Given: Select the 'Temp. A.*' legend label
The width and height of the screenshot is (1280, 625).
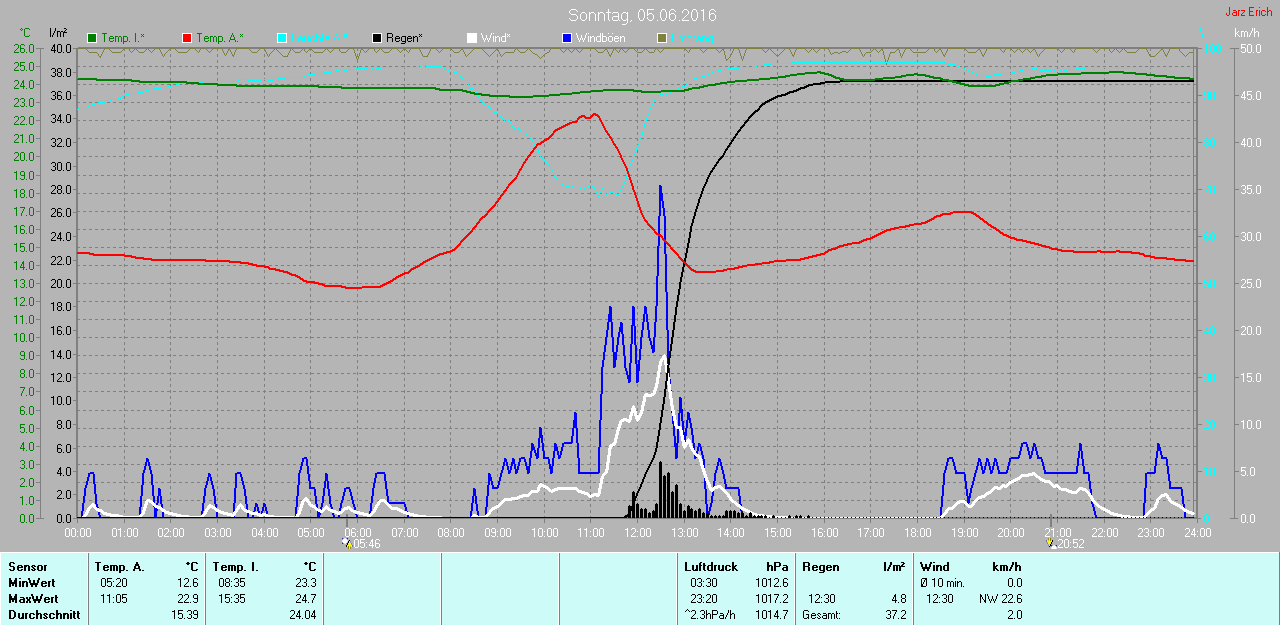Looking at the screenshot, I should 220,38.
